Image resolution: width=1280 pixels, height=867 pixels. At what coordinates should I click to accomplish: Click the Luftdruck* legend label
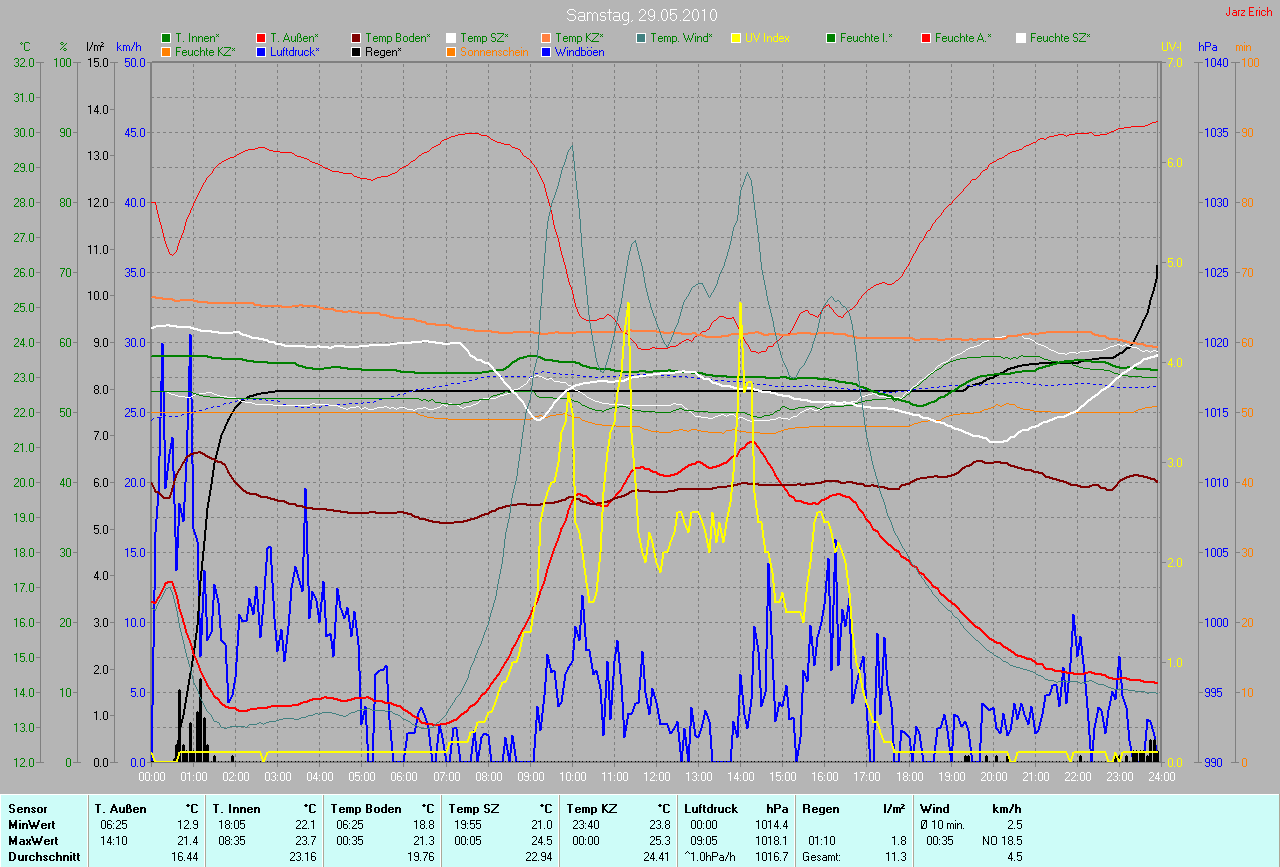pos(297,51)
